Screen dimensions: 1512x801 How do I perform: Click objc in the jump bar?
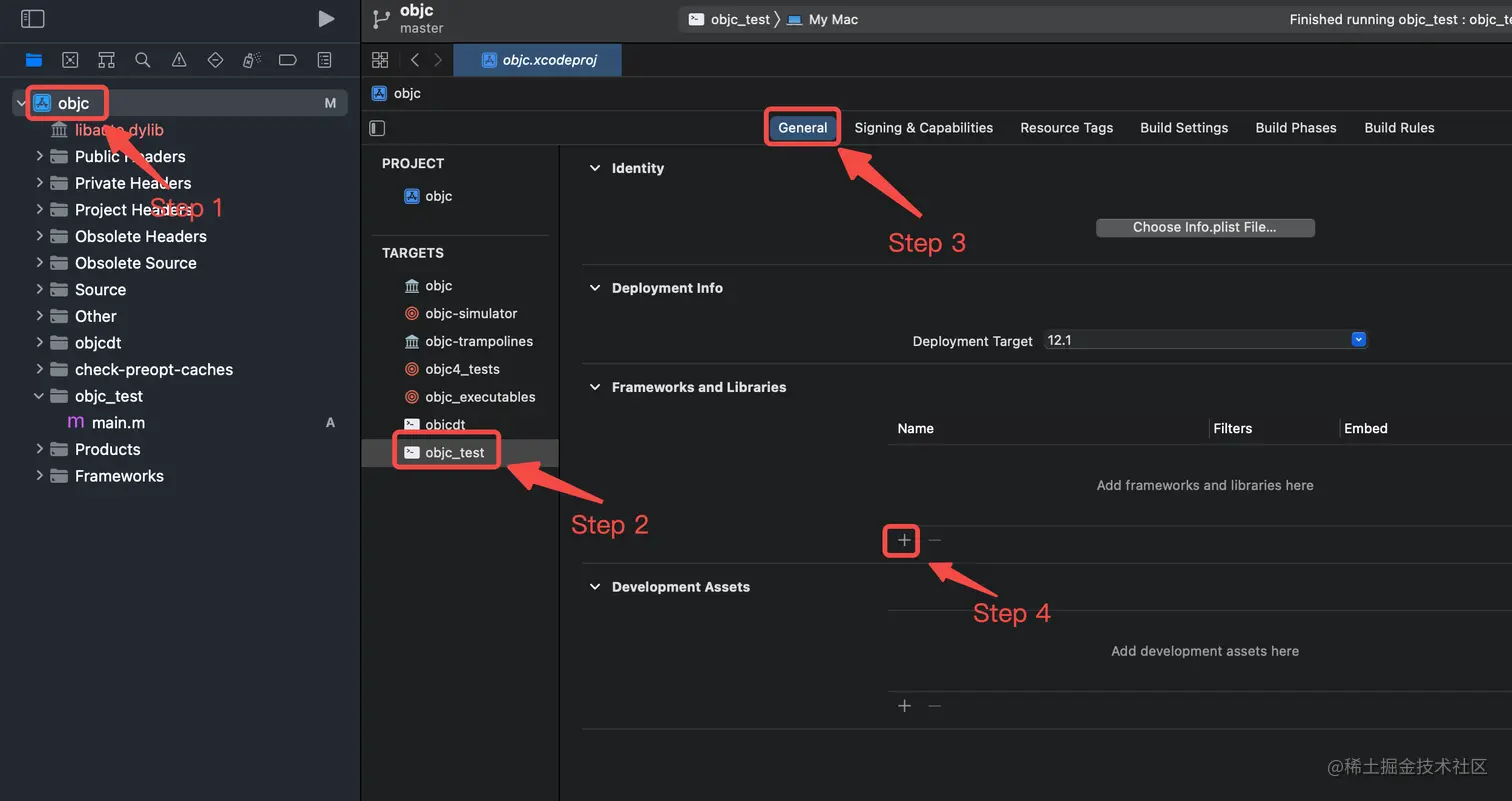click(397, 93)
